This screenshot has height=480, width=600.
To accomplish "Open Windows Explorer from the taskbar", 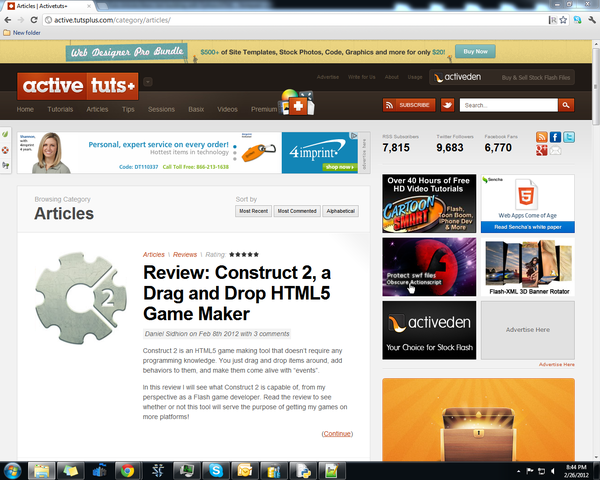I will (42, 470).
